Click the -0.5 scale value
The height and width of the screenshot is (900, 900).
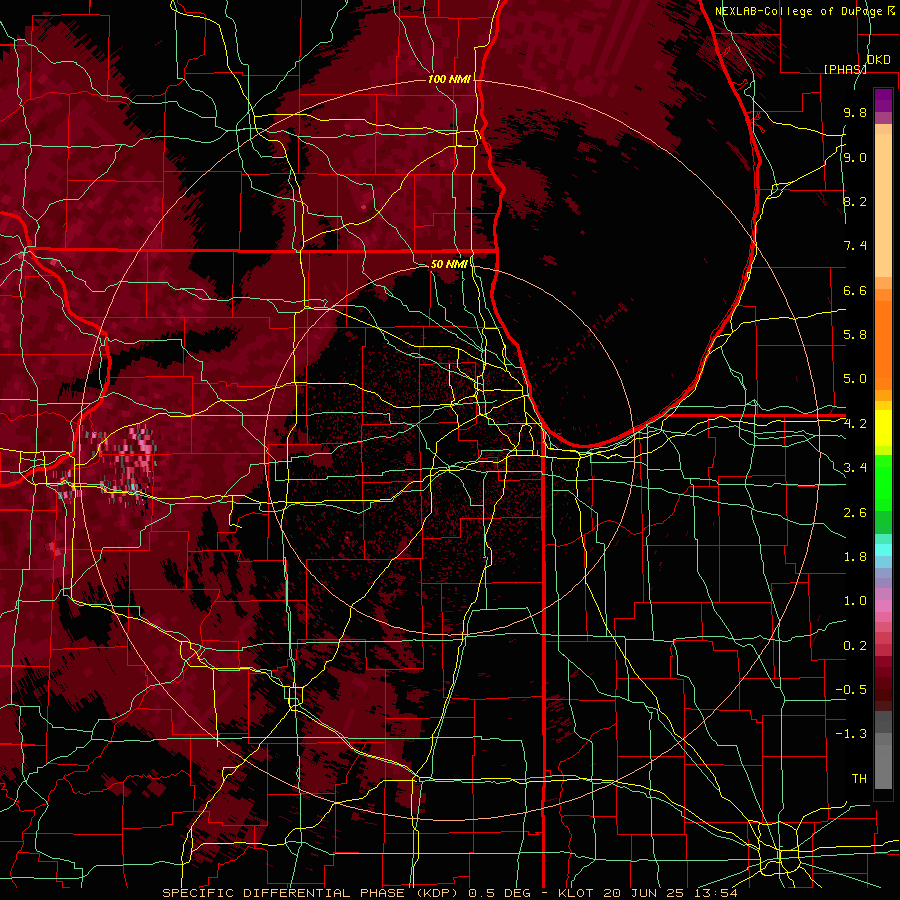(x=851, y=690)
